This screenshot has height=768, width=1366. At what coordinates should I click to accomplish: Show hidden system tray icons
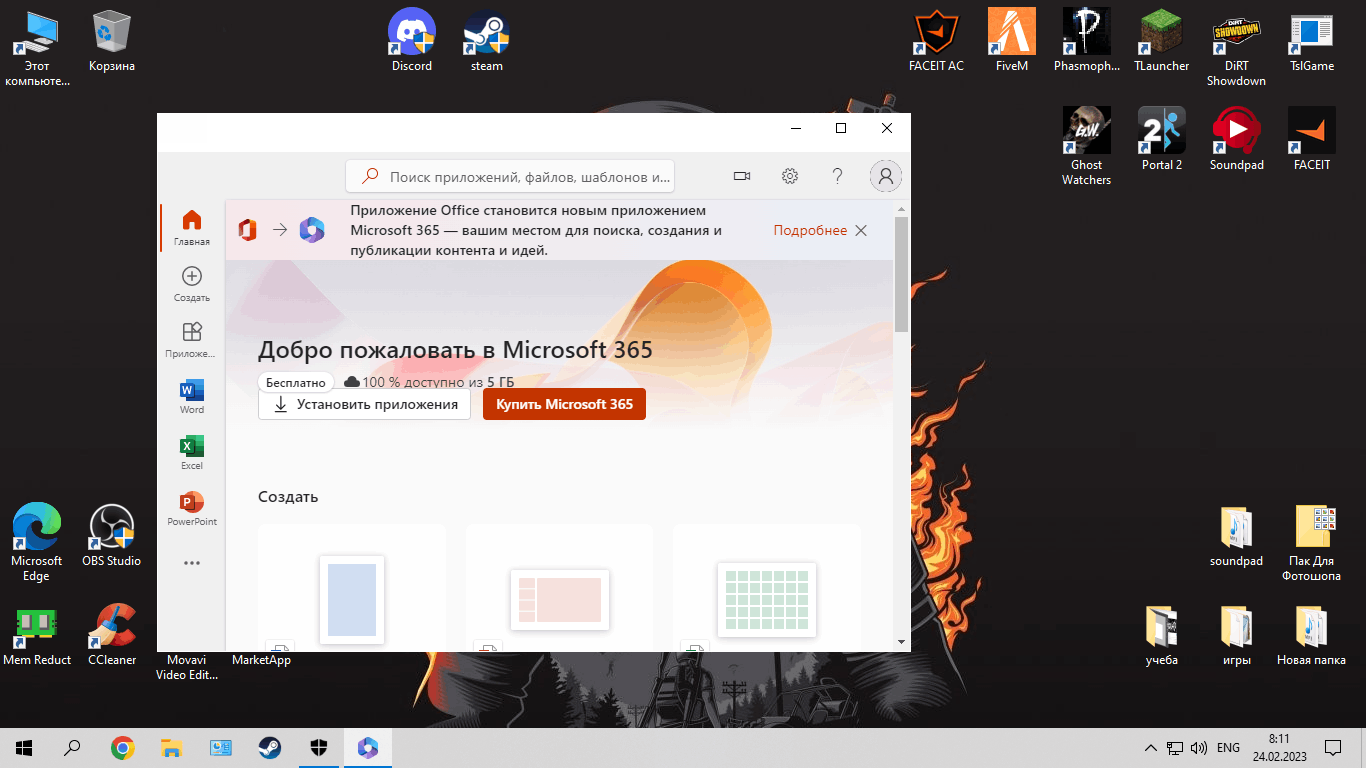click(x=1151, y=747)
